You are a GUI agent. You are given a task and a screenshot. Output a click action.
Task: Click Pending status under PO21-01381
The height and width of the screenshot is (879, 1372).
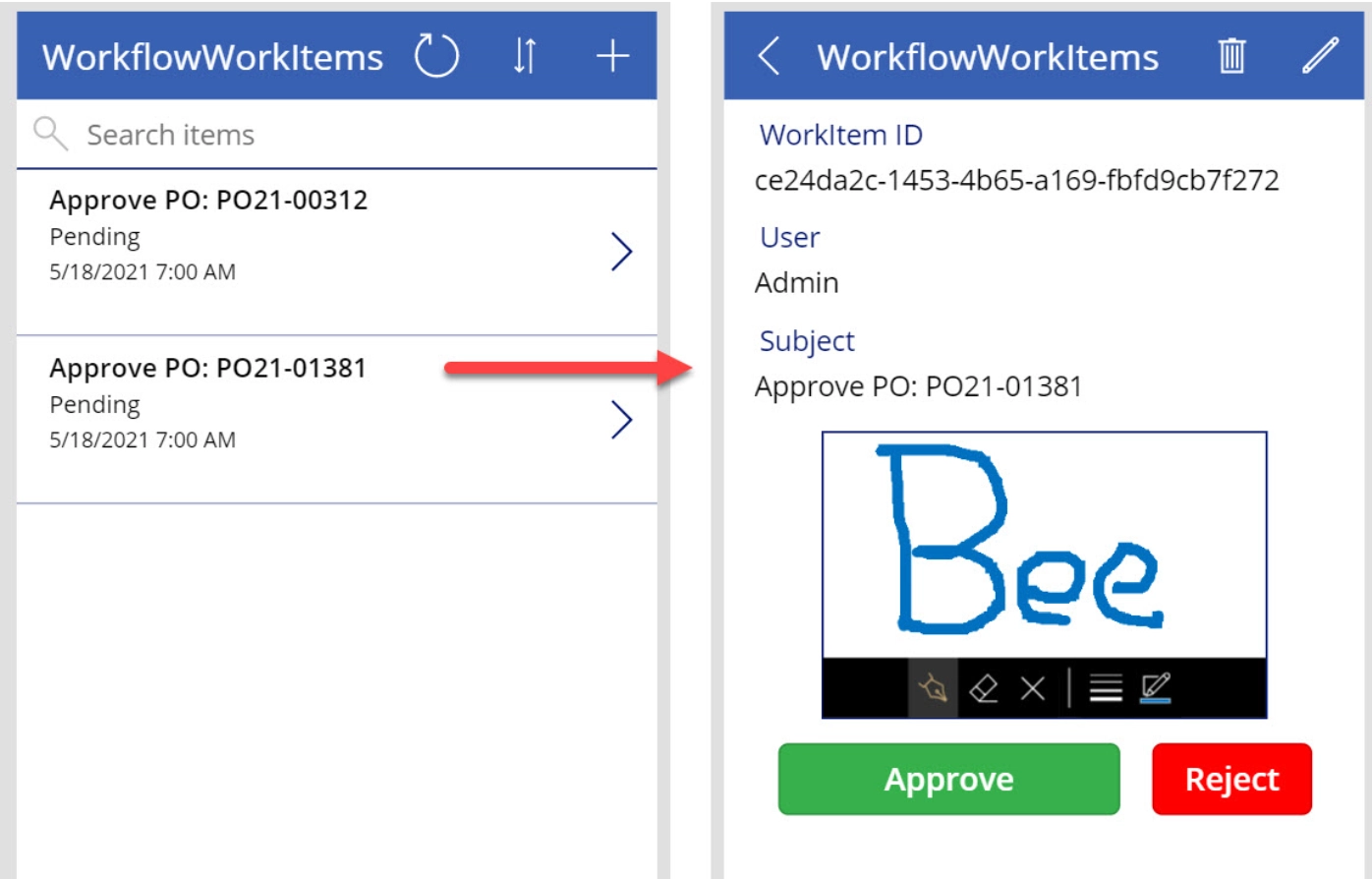94,406
